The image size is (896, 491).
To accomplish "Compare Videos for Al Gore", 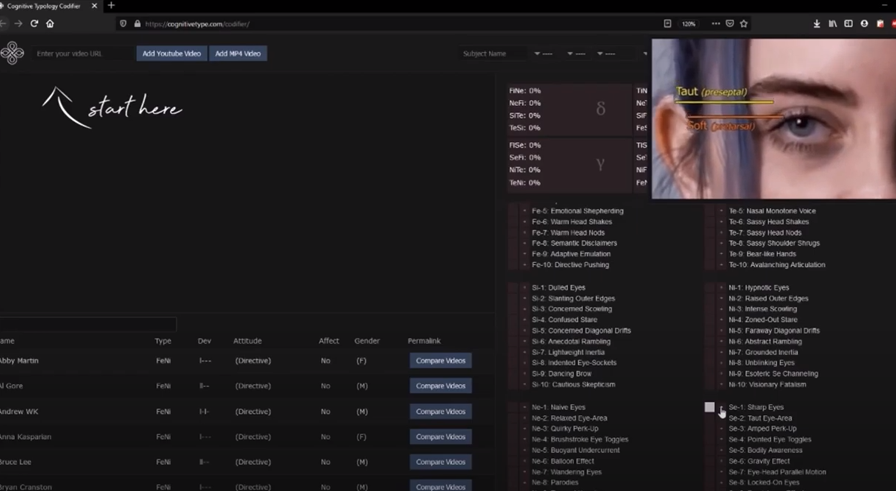I will pyautogui.click(x=441, y=386).
